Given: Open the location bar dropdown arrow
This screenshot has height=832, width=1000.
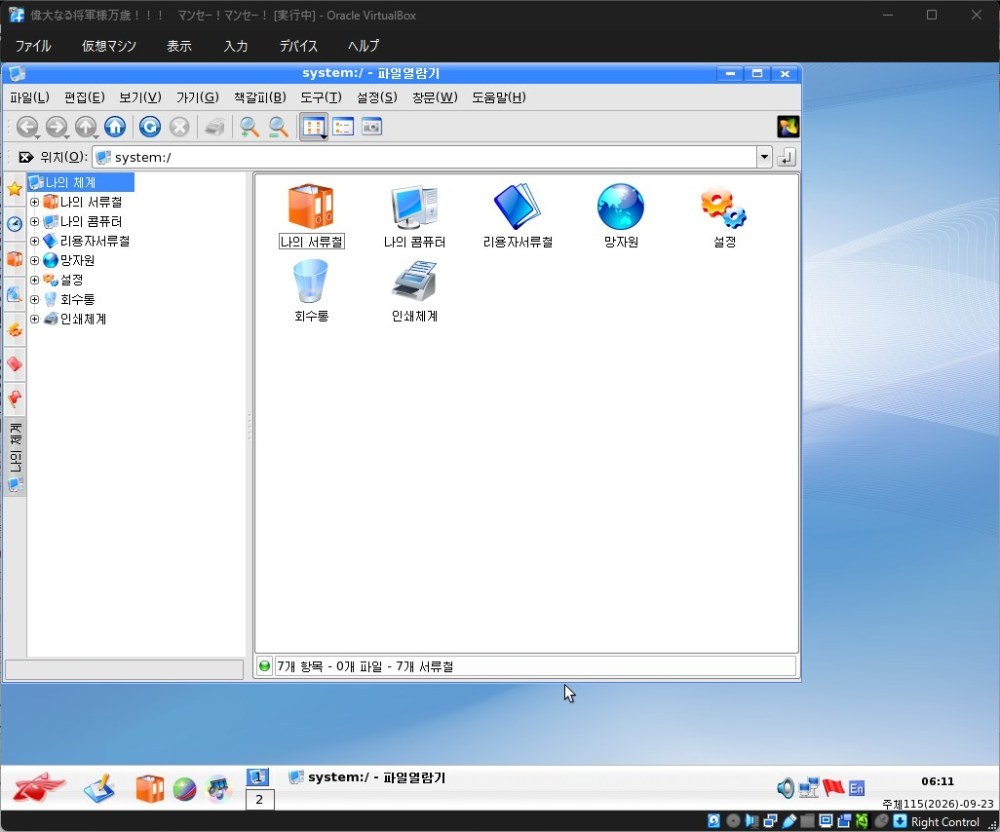Looking at the screenshot, I should coord(764,157).
